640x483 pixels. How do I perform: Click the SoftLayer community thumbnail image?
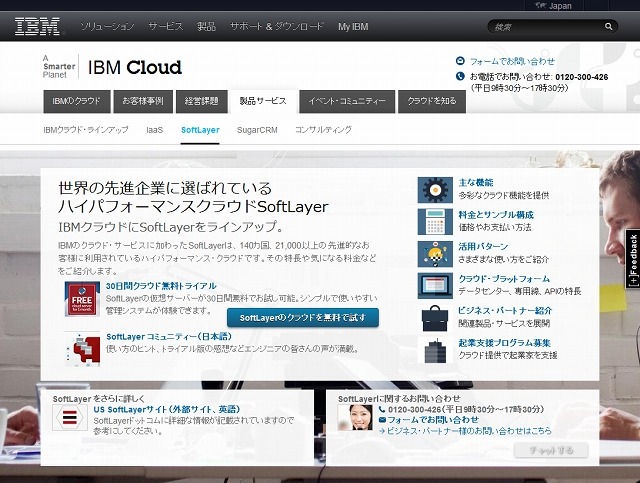coord(82,349)
